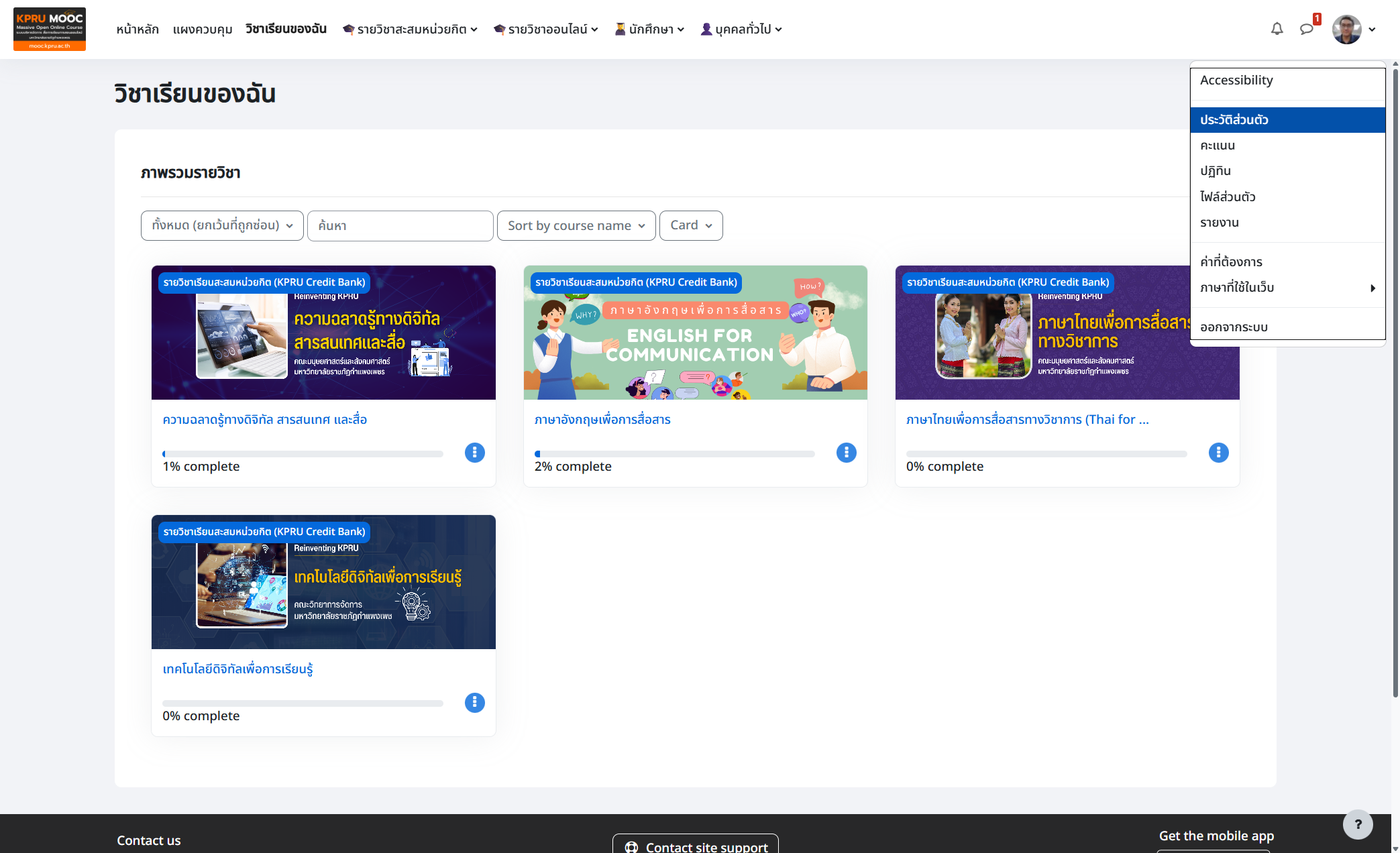
Task: Click Contact site support button
Action: pos(695,846)
